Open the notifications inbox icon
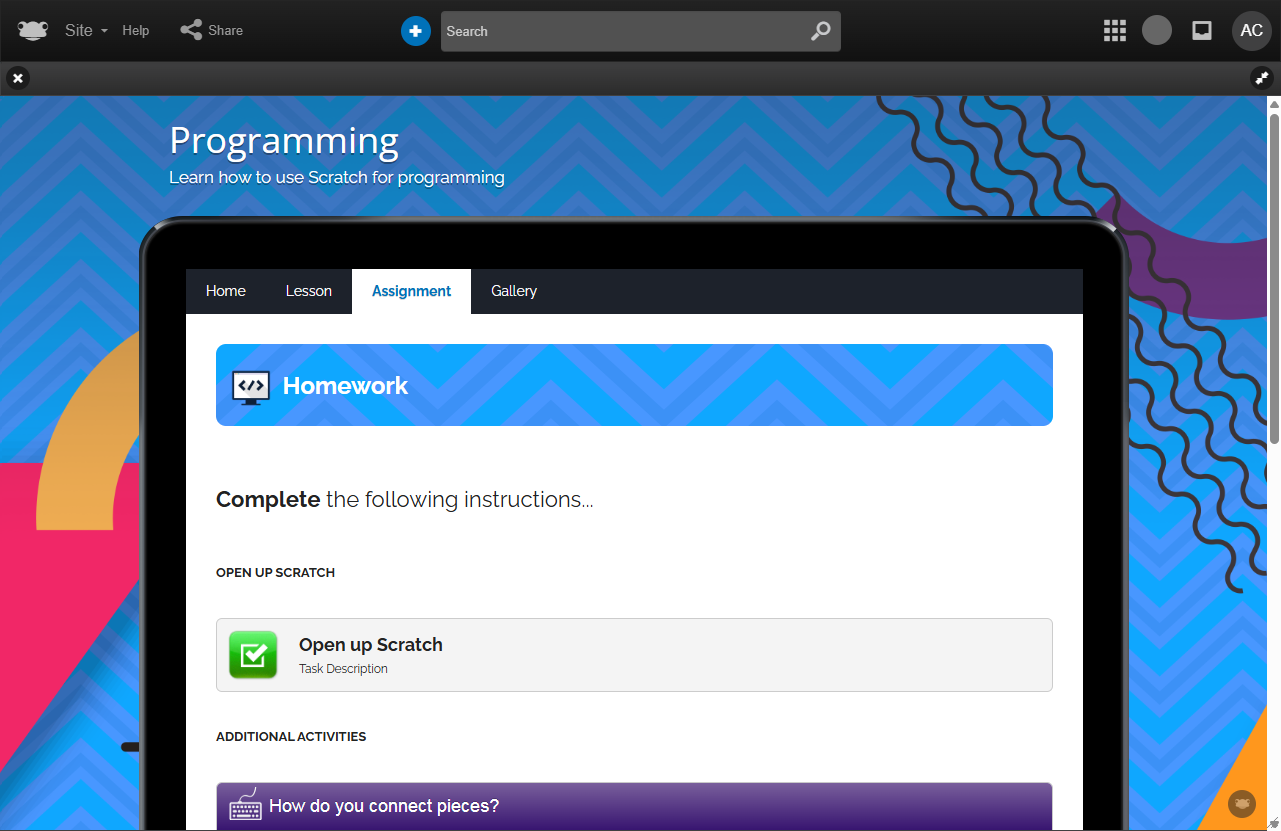Viewport: 1281px width, 831px height. [x=1202, y=31]
